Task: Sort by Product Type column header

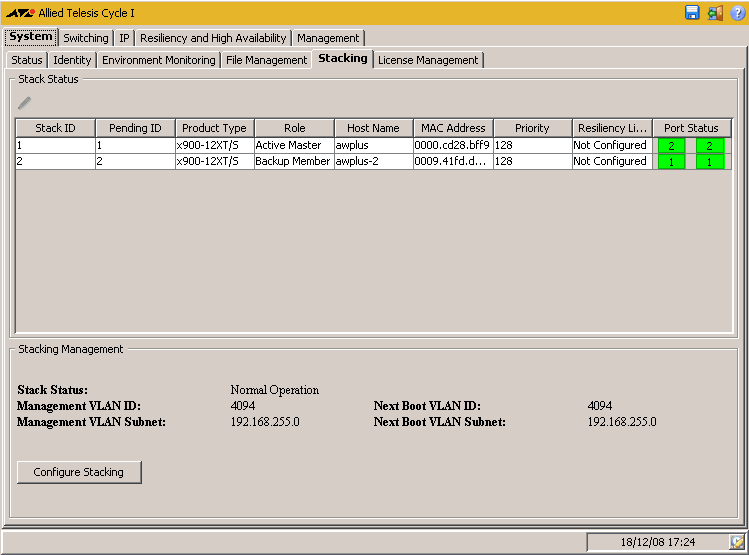Action: [x=214, y=128]
